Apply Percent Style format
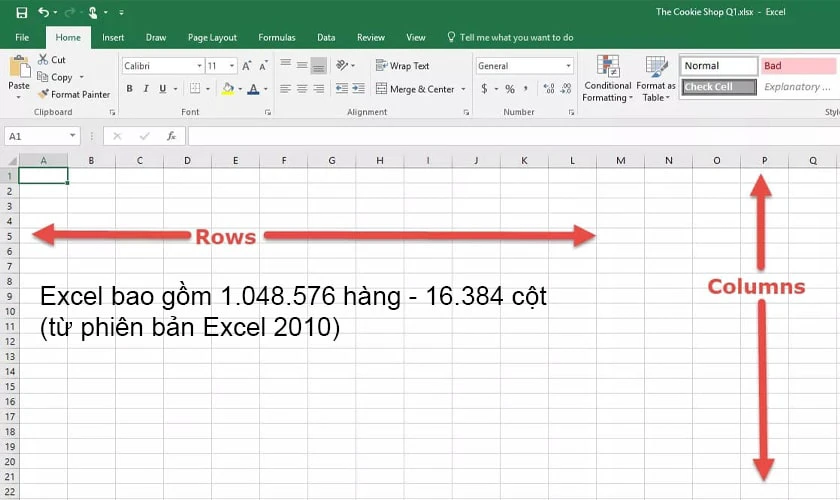The height and width of the screenshot is (500, 840). pyautogui.click(x=510, y=89)
